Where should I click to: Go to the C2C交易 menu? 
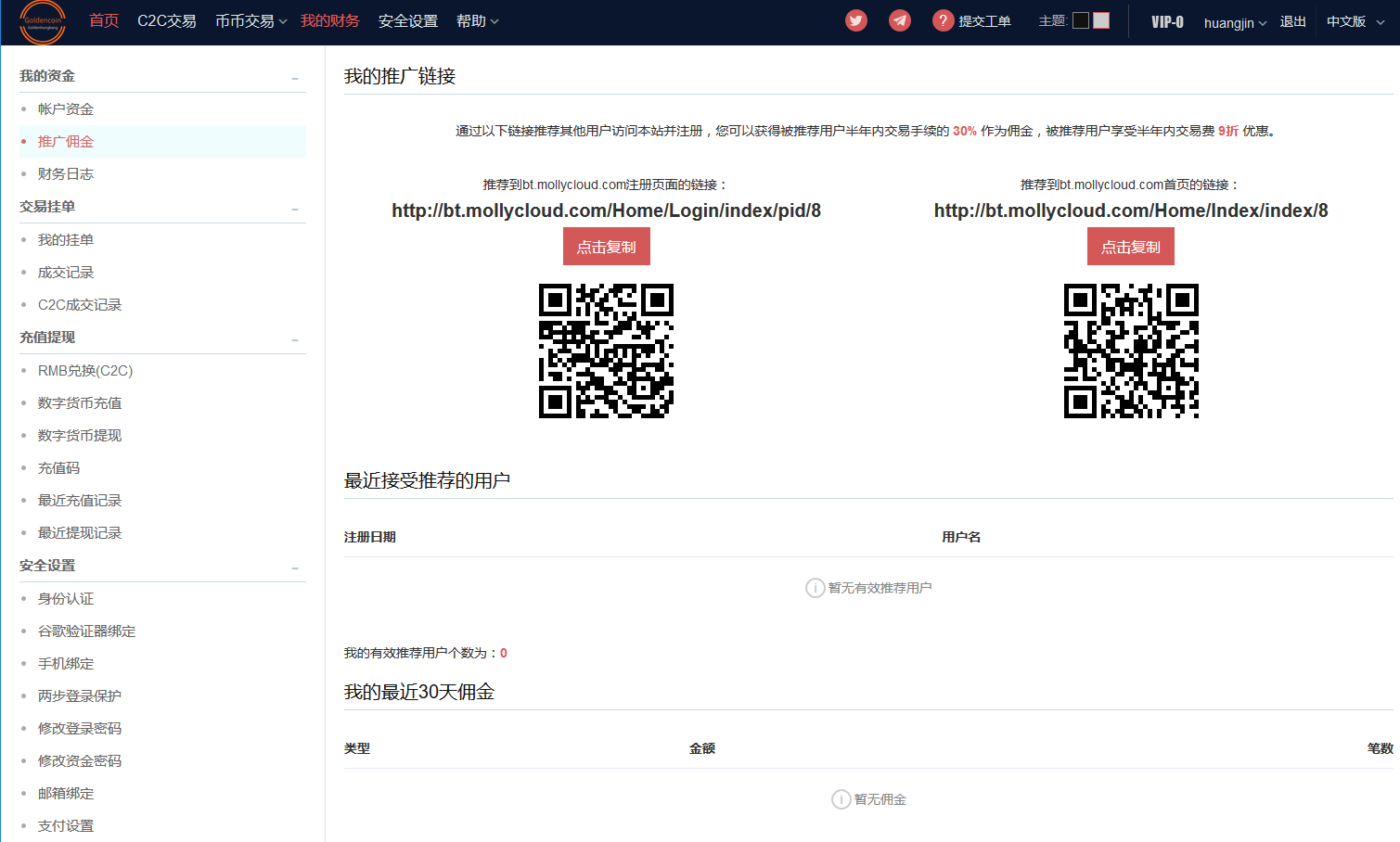(x=167, y=21)
